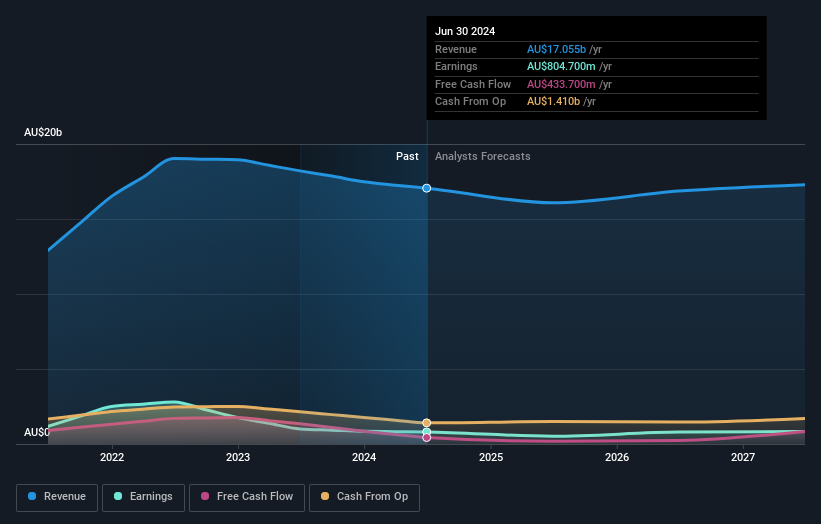Click the AU$1.410b cash from op value
Image resolution: width=821 pixels, height=524 pixels.
click(553, 102)
